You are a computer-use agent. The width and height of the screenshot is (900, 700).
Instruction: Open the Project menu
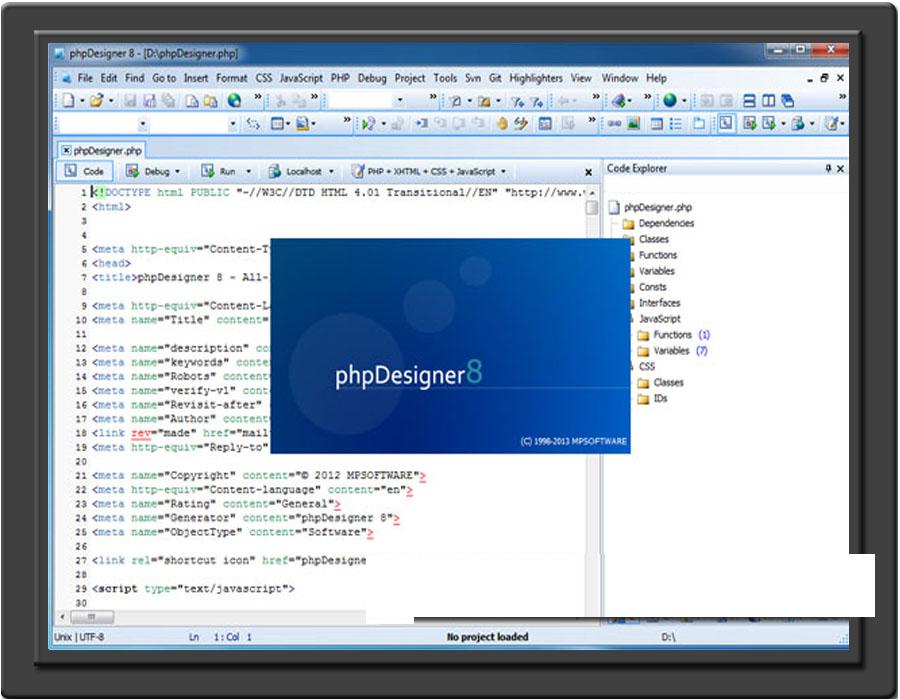(410, 77)
